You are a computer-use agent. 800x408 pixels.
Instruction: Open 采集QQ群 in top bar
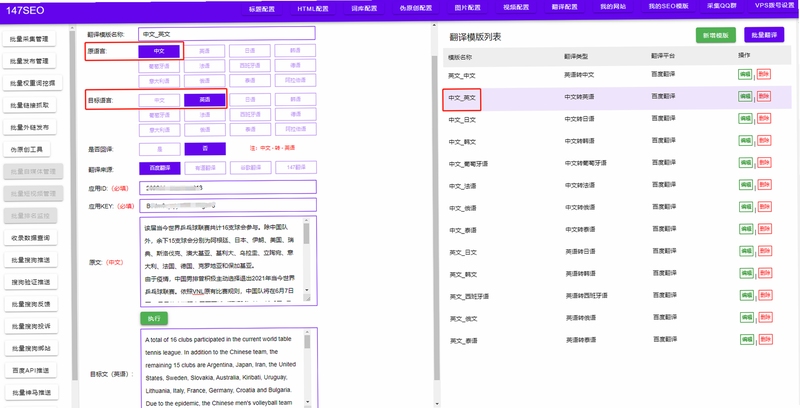point(720,8)
